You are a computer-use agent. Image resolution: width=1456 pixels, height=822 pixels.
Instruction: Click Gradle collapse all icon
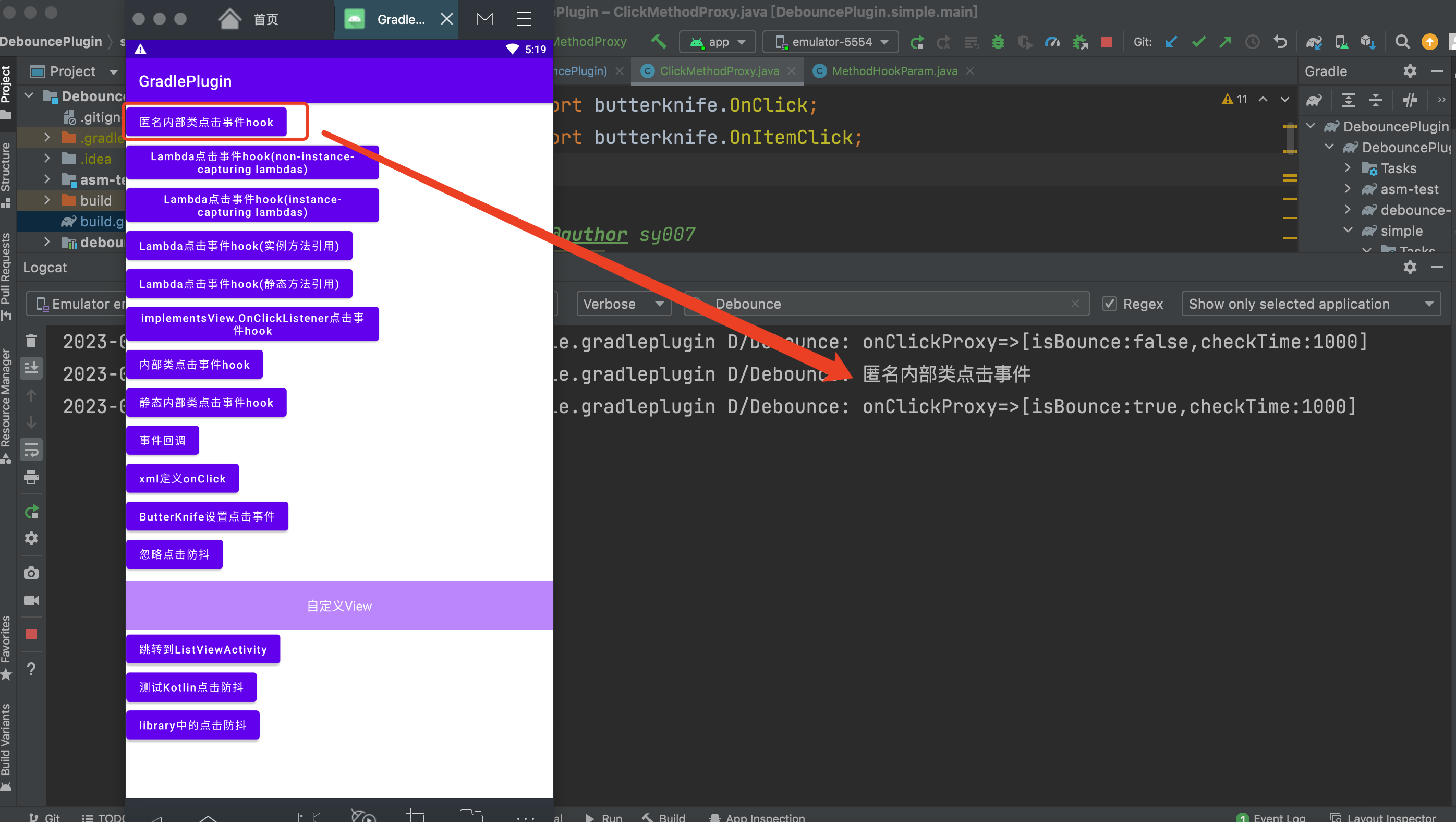pos(1375,100)
